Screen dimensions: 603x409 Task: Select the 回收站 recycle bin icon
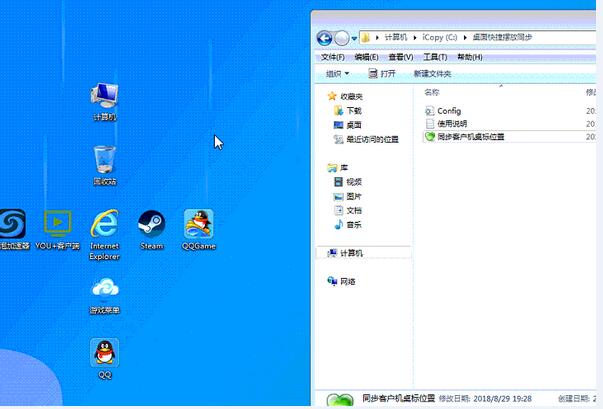click(x=105, y=165)
